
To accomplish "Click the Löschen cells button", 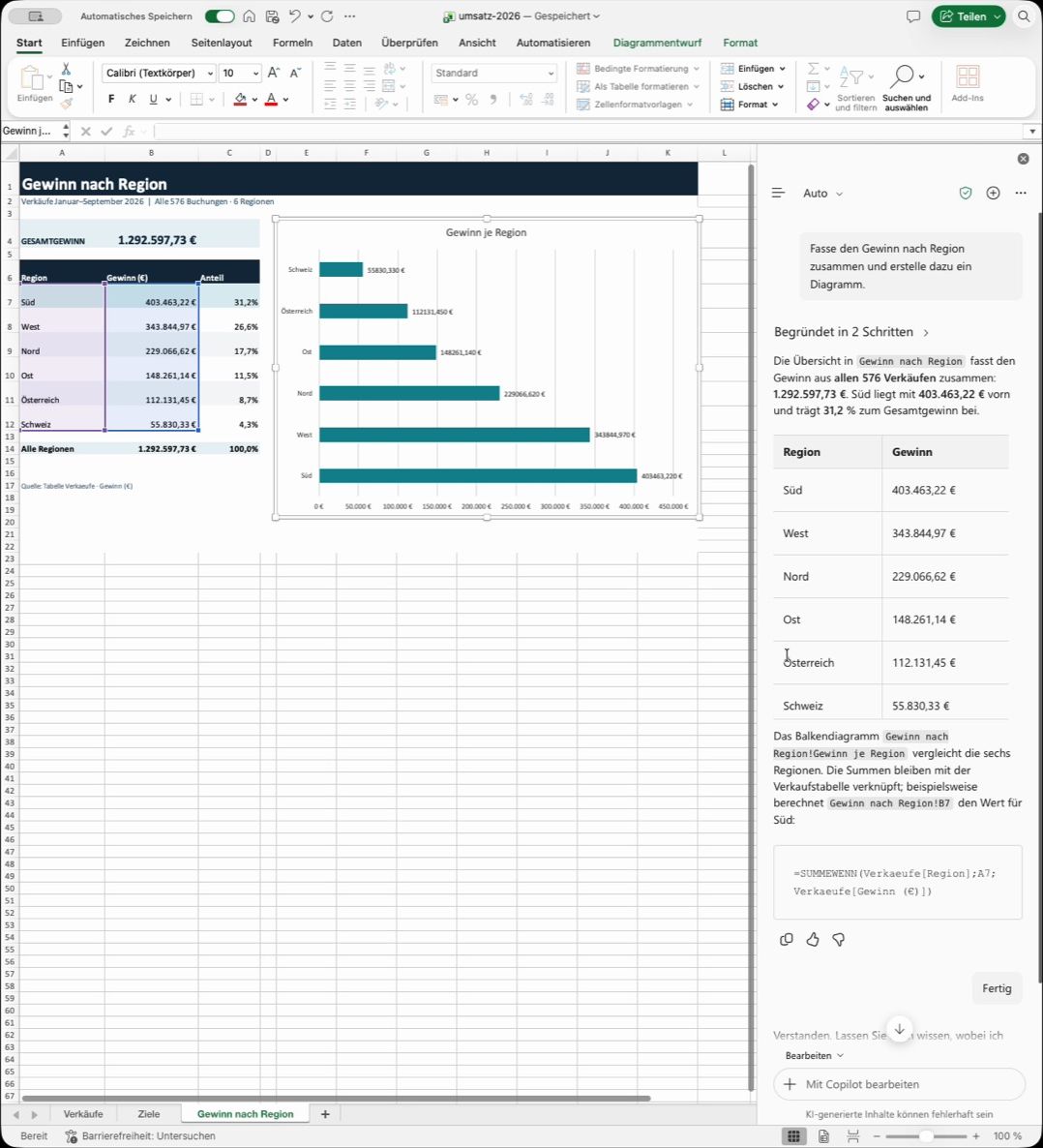I will pyautogui.click(x=753, y=86).
